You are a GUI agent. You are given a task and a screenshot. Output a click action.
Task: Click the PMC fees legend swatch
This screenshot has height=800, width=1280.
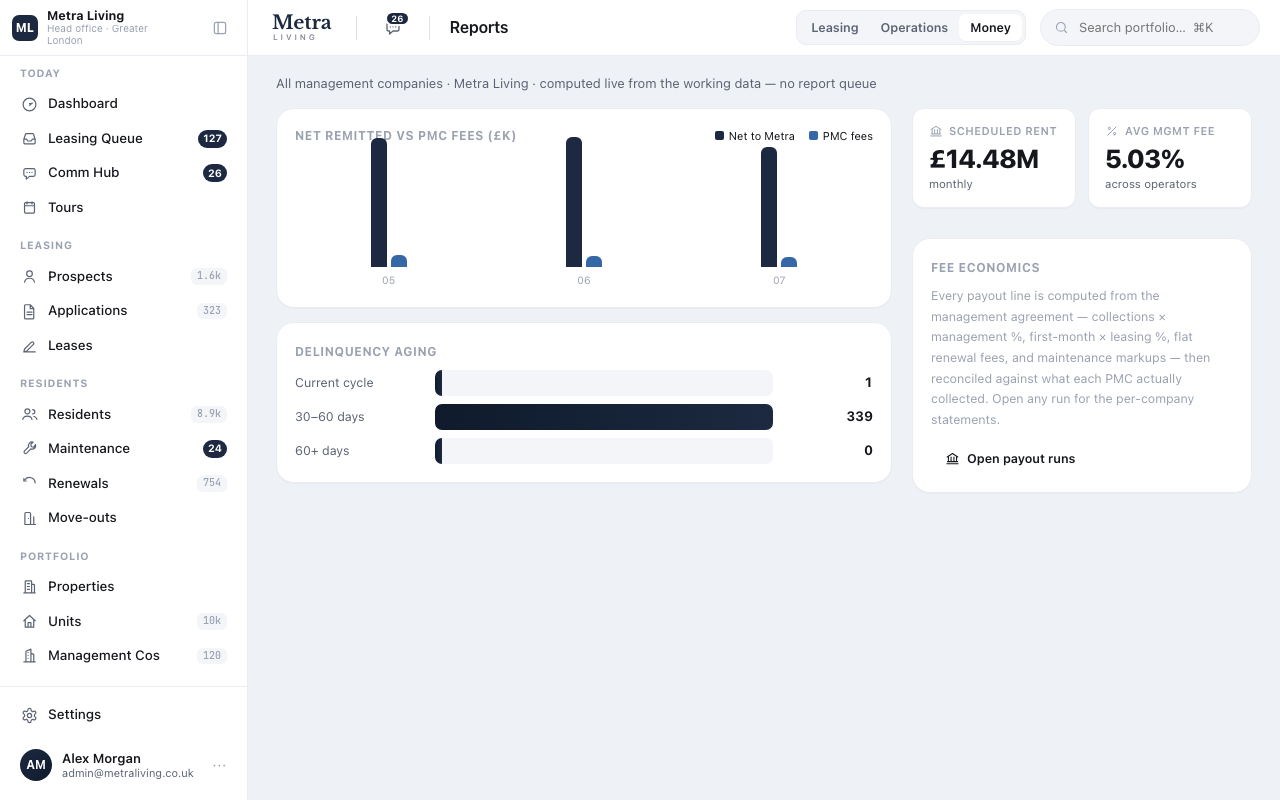(813, 136)
